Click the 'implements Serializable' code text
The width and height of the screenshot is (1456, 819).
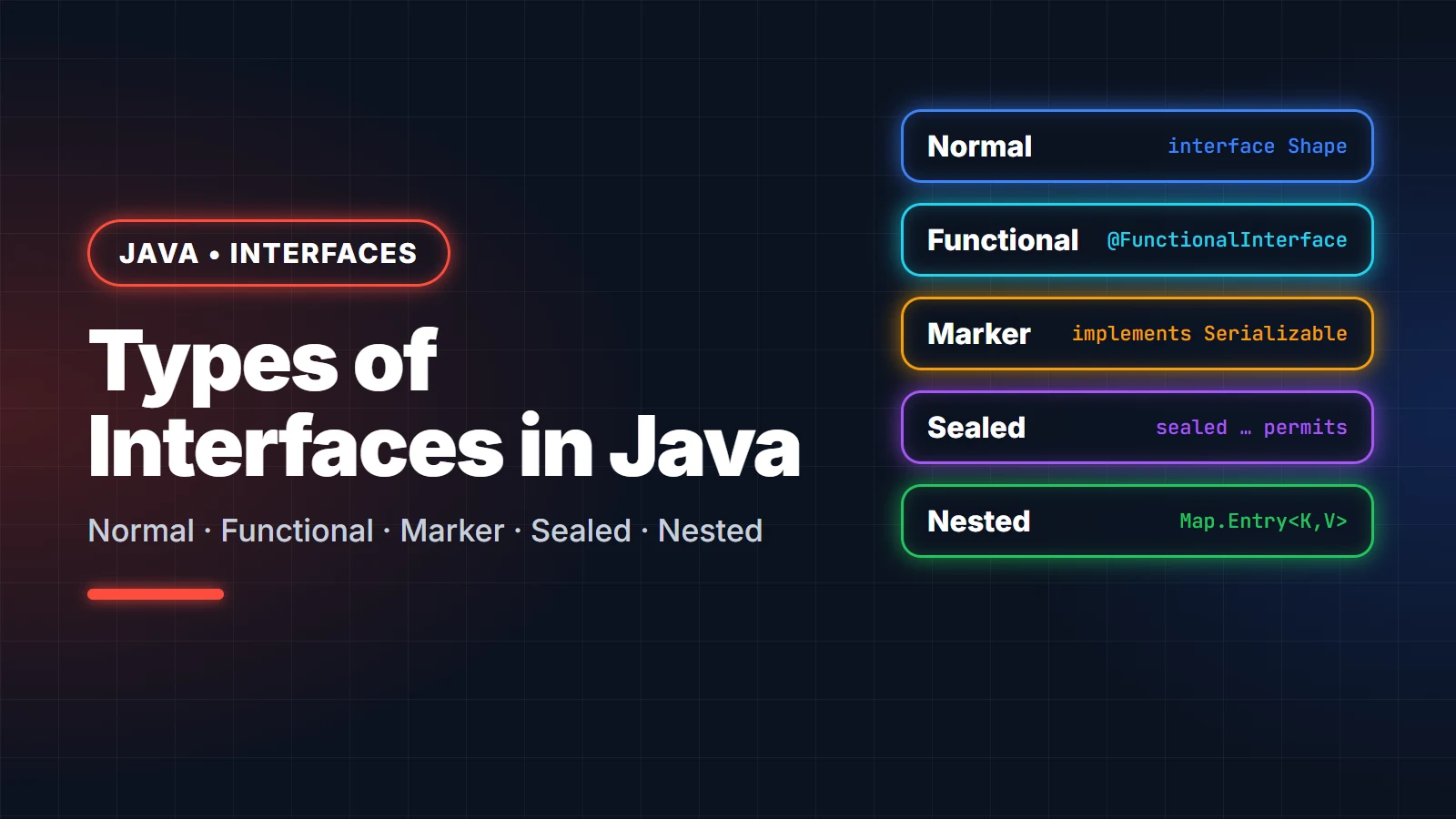[1209, 334]
